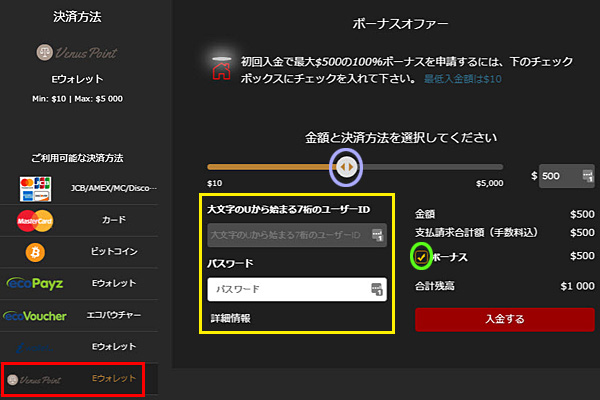The image size is (600, 400).
Task: Select the ビットコイン payment option
Action: point(114,251)
